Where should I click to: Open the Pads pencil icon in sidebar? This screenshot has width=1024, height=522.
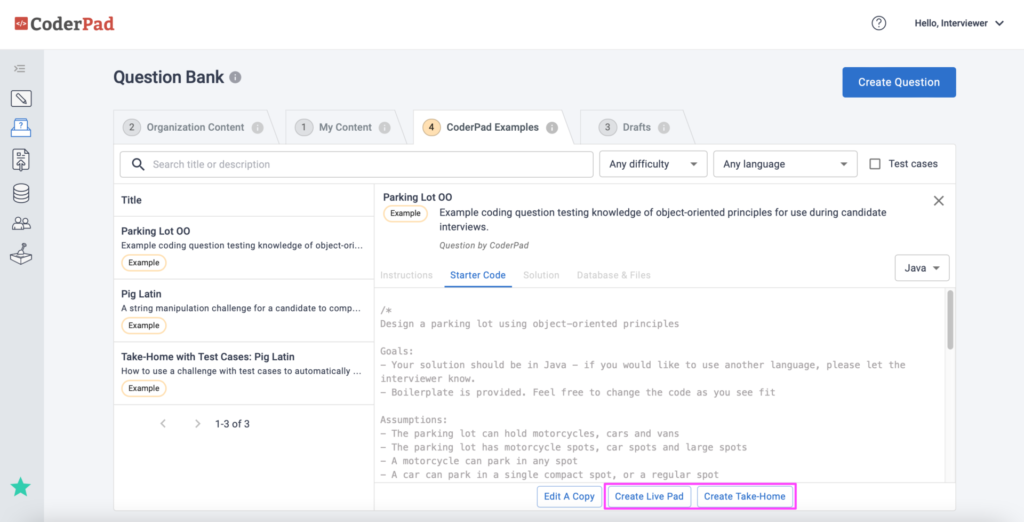tap(21, 99)
